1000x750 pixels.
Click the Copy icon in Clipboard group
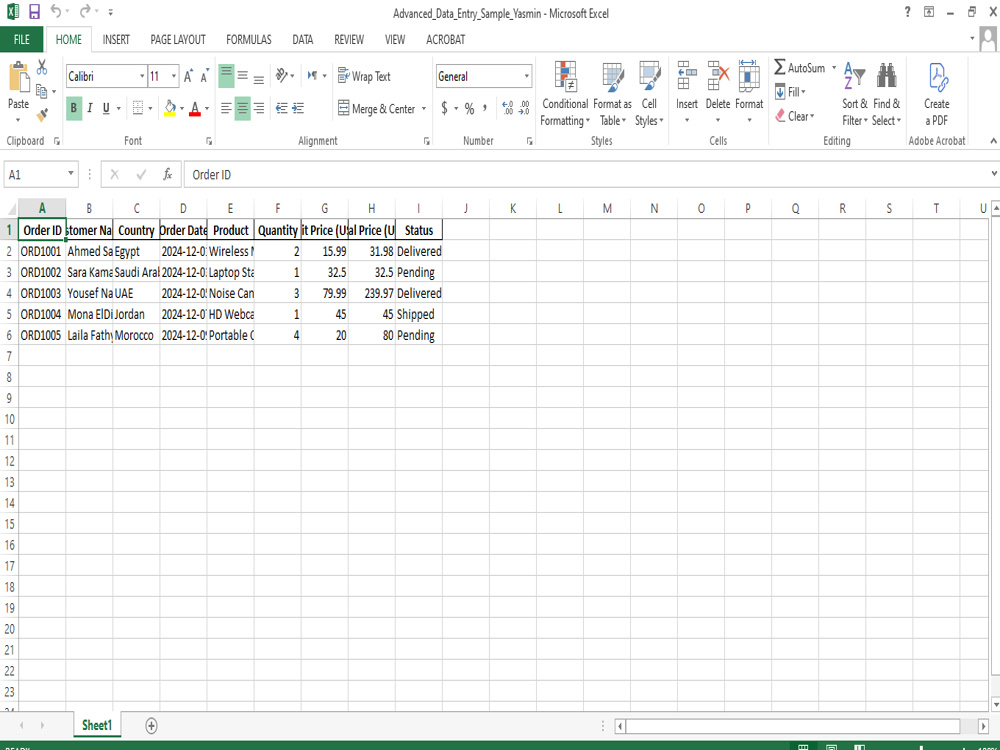(42, 91)
